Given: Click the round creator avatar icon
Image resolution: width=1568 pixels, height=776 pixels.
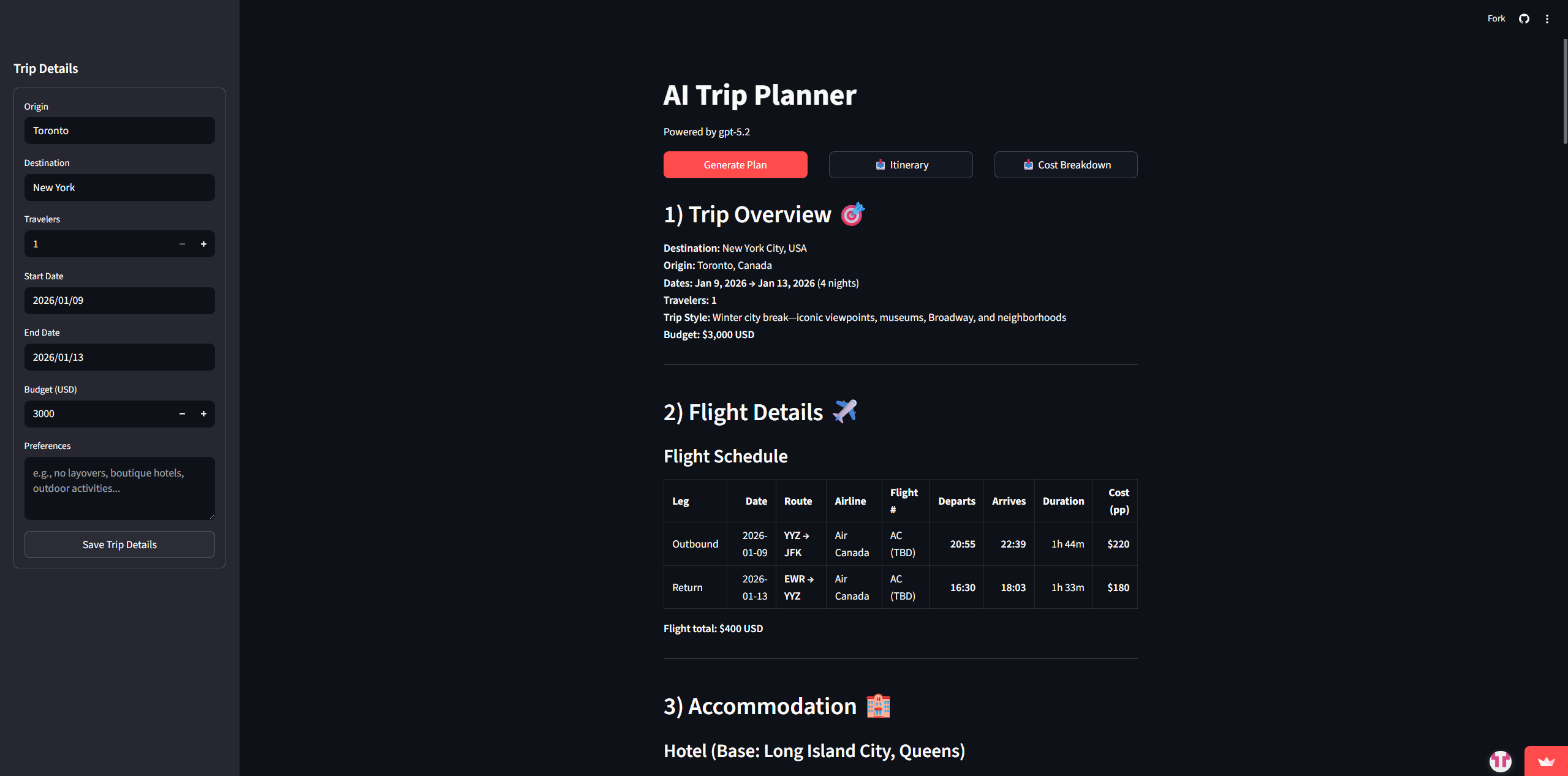Looking at the screenshot, I should coord(1500,761).
